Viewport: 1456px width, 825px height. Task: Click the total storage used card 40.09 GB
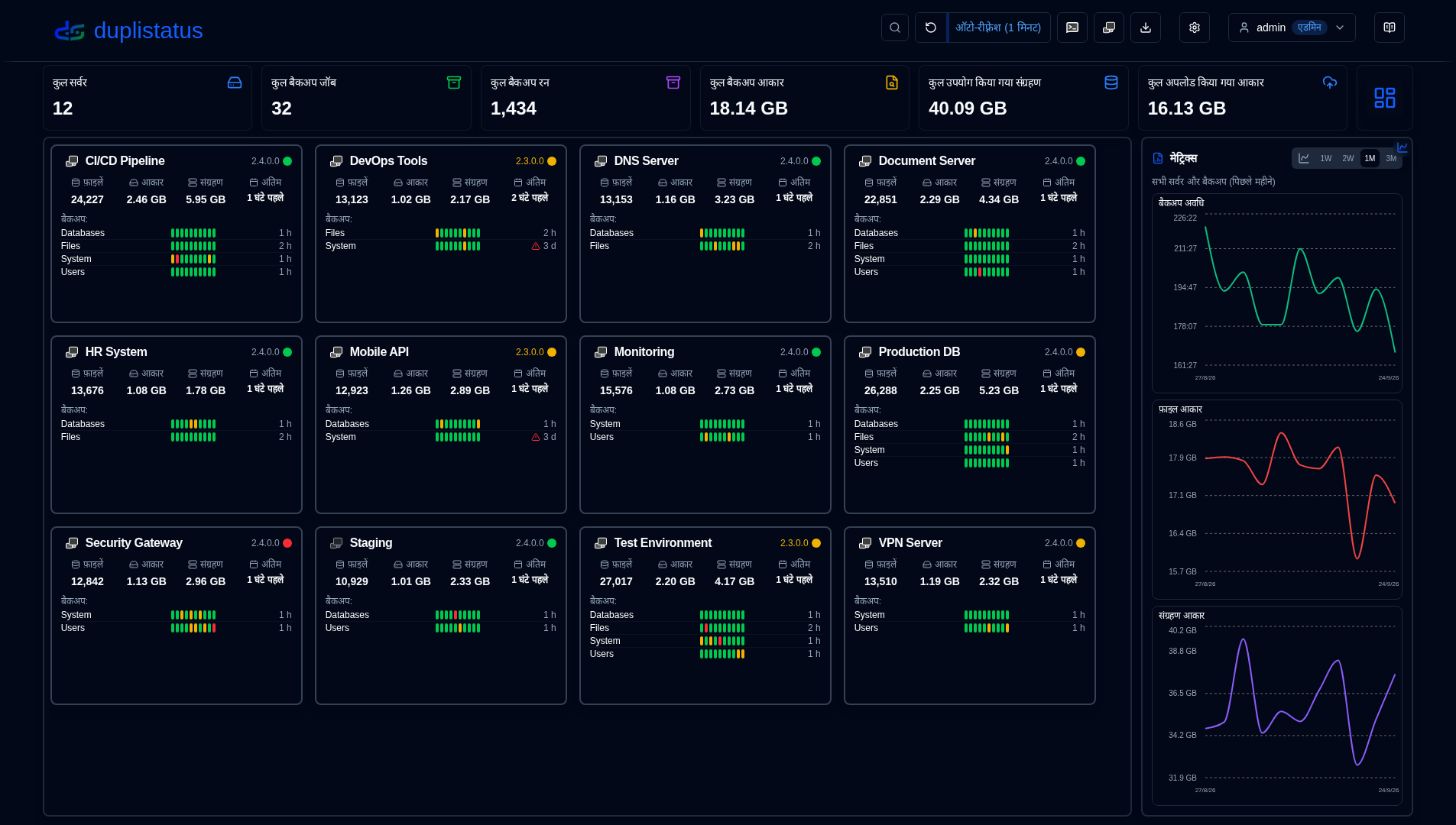pyautogui.click(x=1023, y=98)
